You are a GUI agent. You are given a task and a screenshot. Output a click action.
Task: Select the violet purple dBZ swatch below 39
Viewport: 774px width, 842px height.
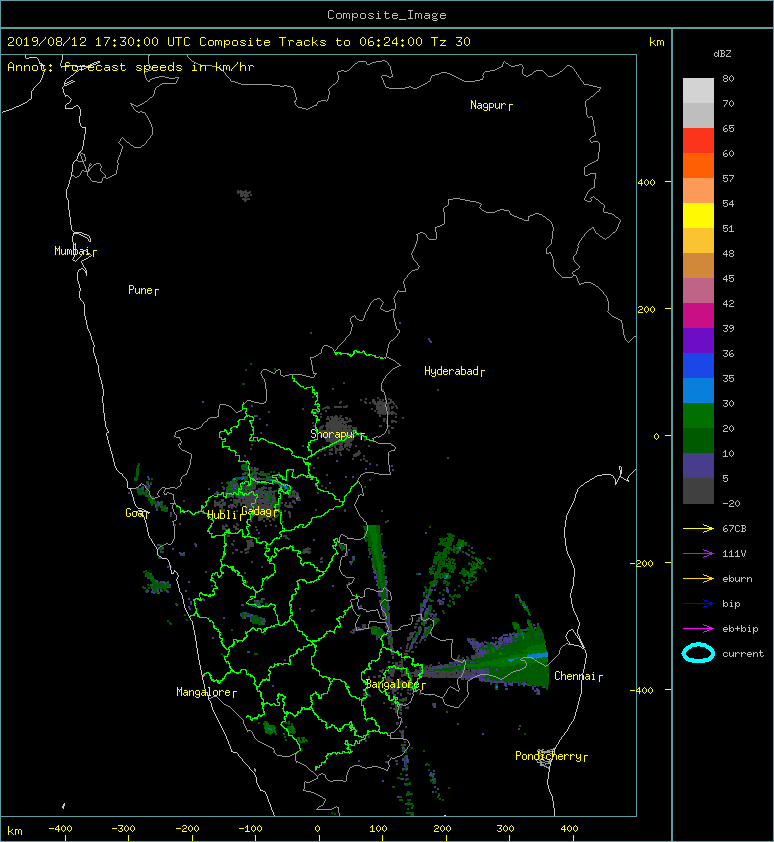pyautogui.click(x=698, y=341)
